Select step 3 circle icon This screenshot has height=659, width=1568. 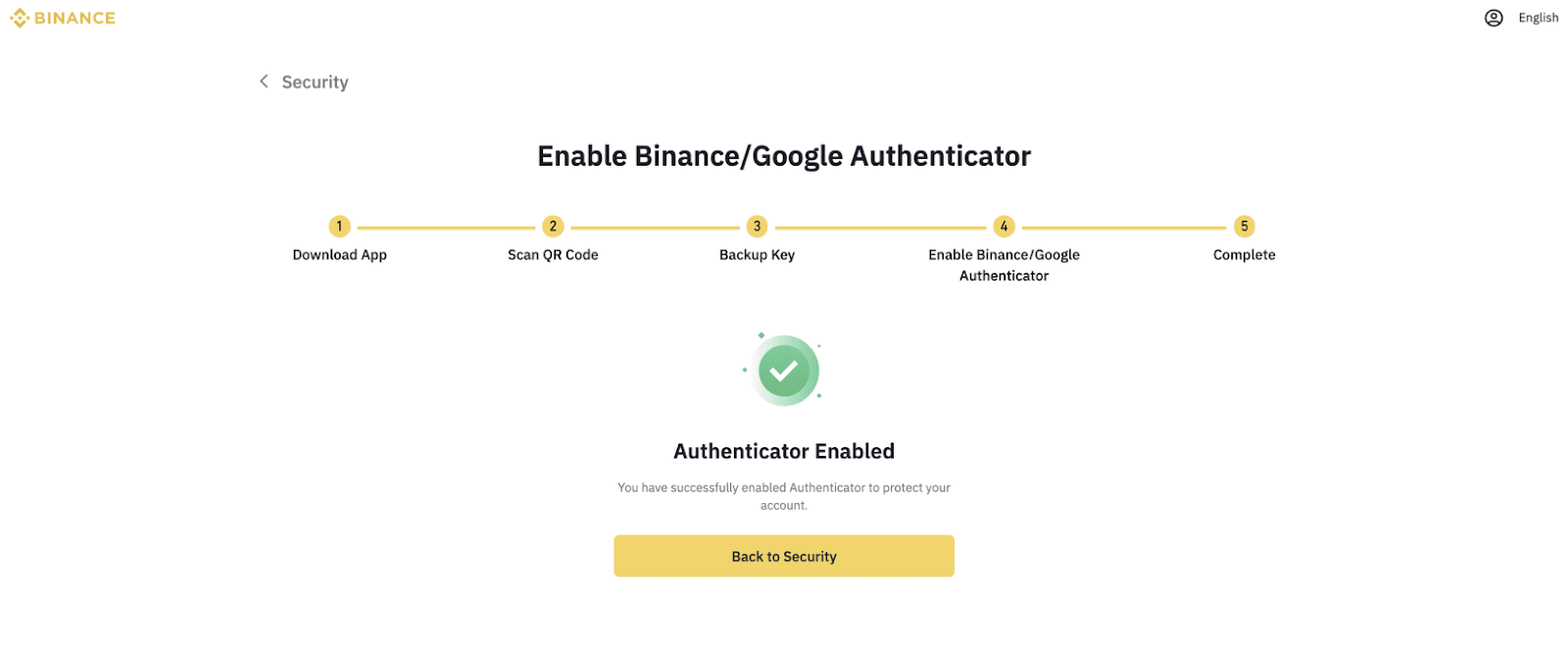pos(757,227)
